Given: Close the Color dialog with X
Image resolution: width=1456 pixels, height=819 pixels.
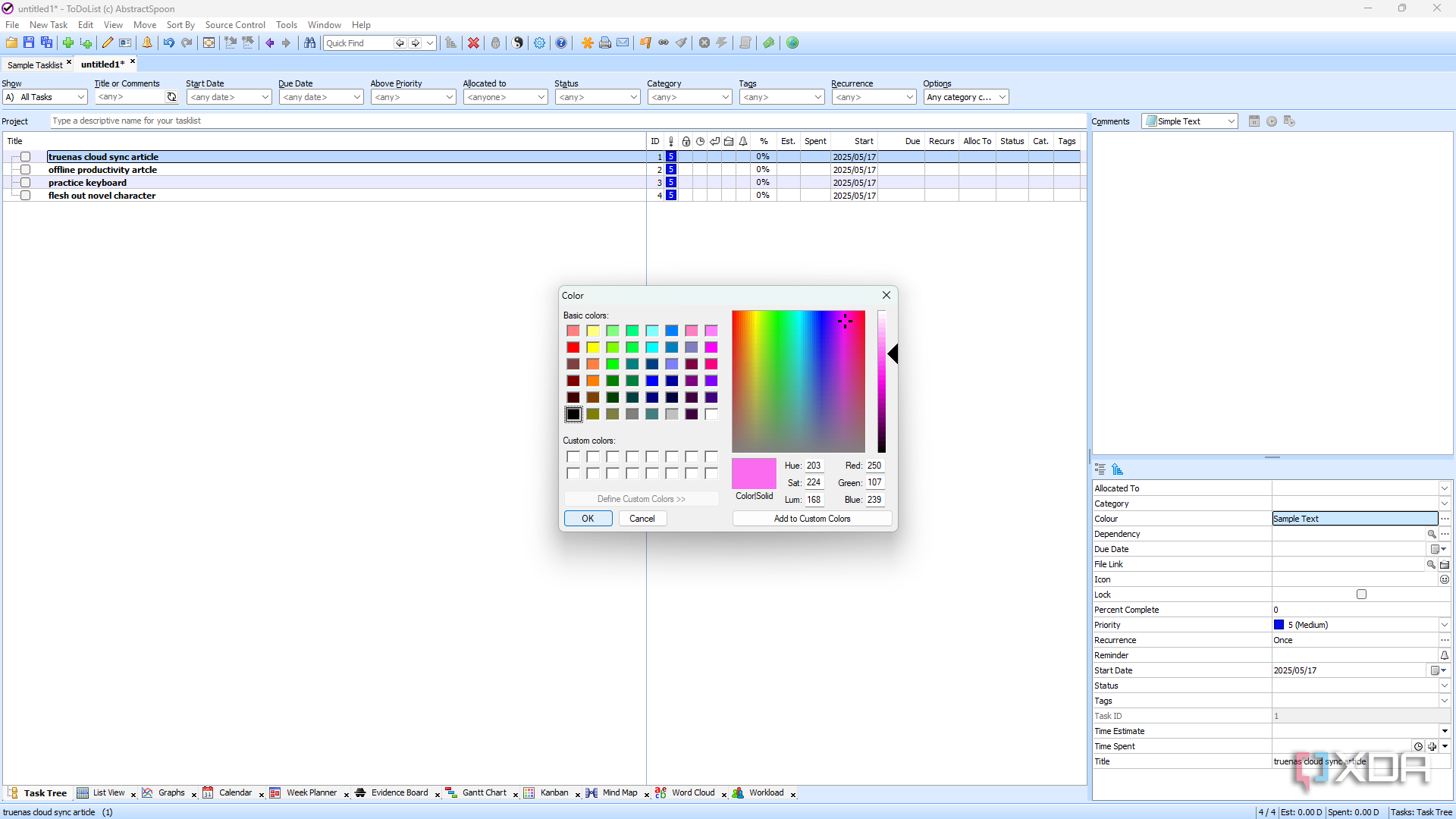Looking at the screenshot, I should click(x=886, y=296).
